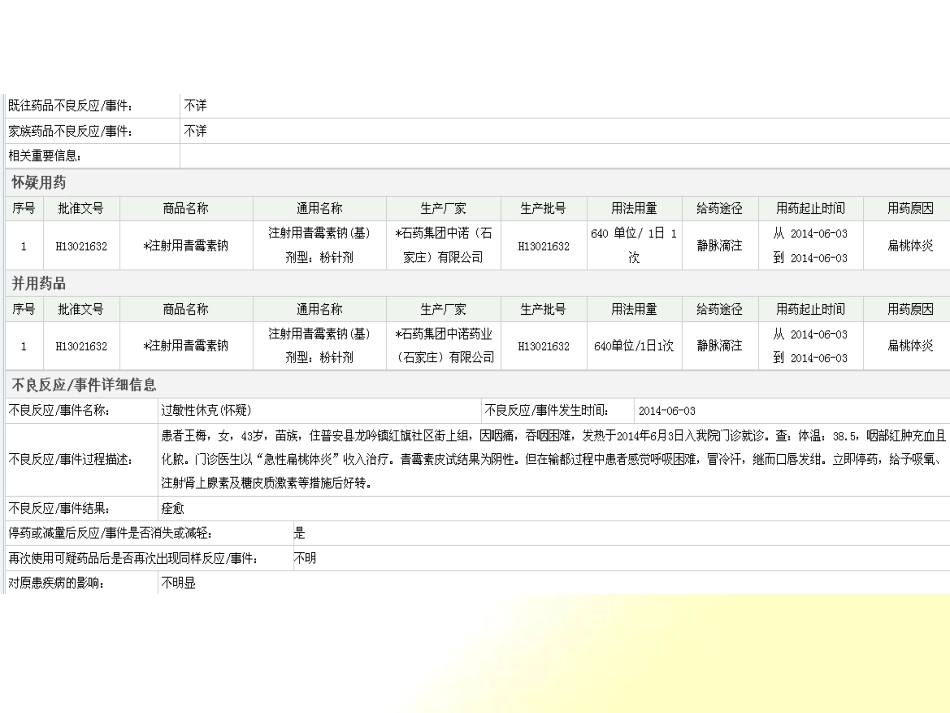This screenshot has width=950, height=713.
Task: Click 扁桃体炎 reason in 怀疑用药 row
Action: pos(911,245)
